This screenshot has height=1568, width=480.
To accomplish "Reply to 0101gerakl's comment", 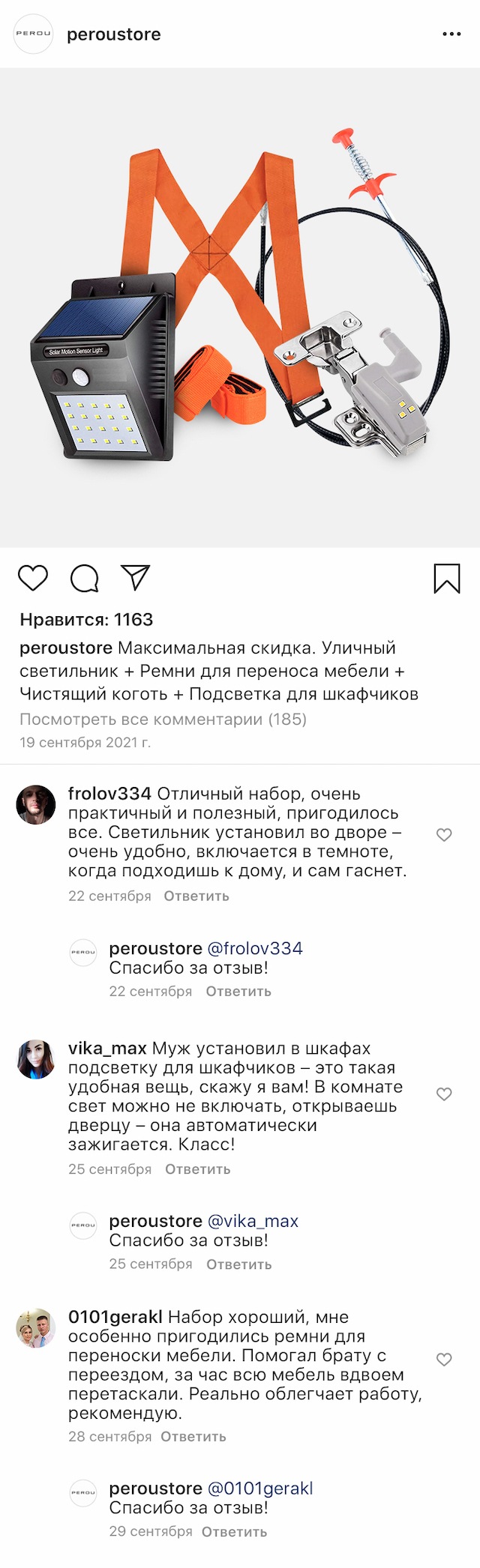I will pyautogui.click(x=193, y=1437).
